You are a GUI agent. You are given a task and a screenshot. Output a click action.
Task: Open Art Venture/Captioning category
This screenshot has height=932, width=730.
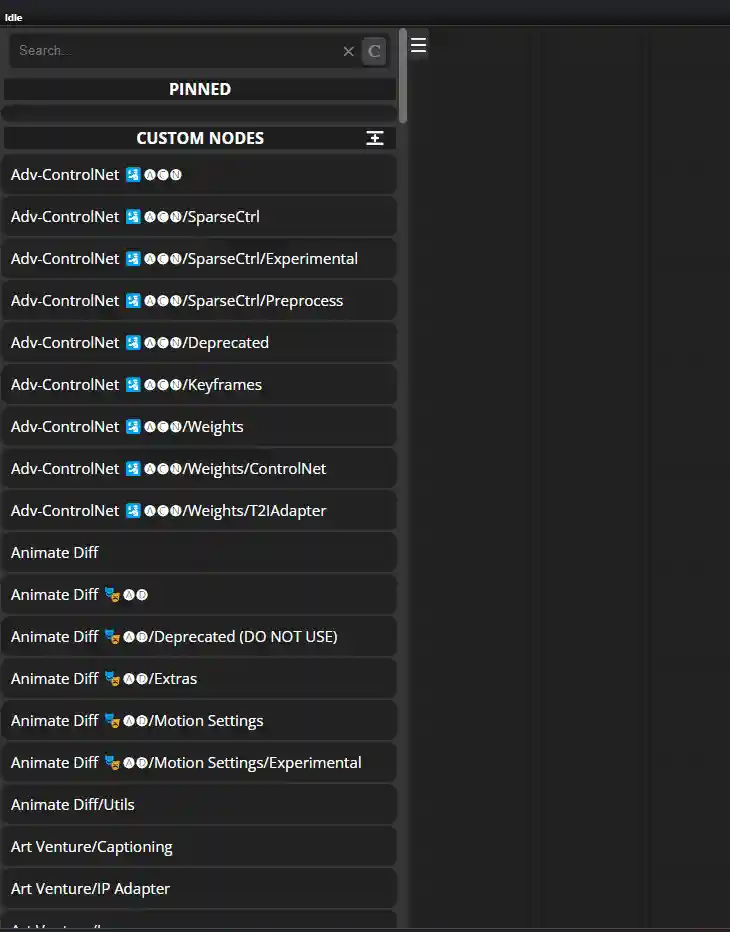pos(199,847)
